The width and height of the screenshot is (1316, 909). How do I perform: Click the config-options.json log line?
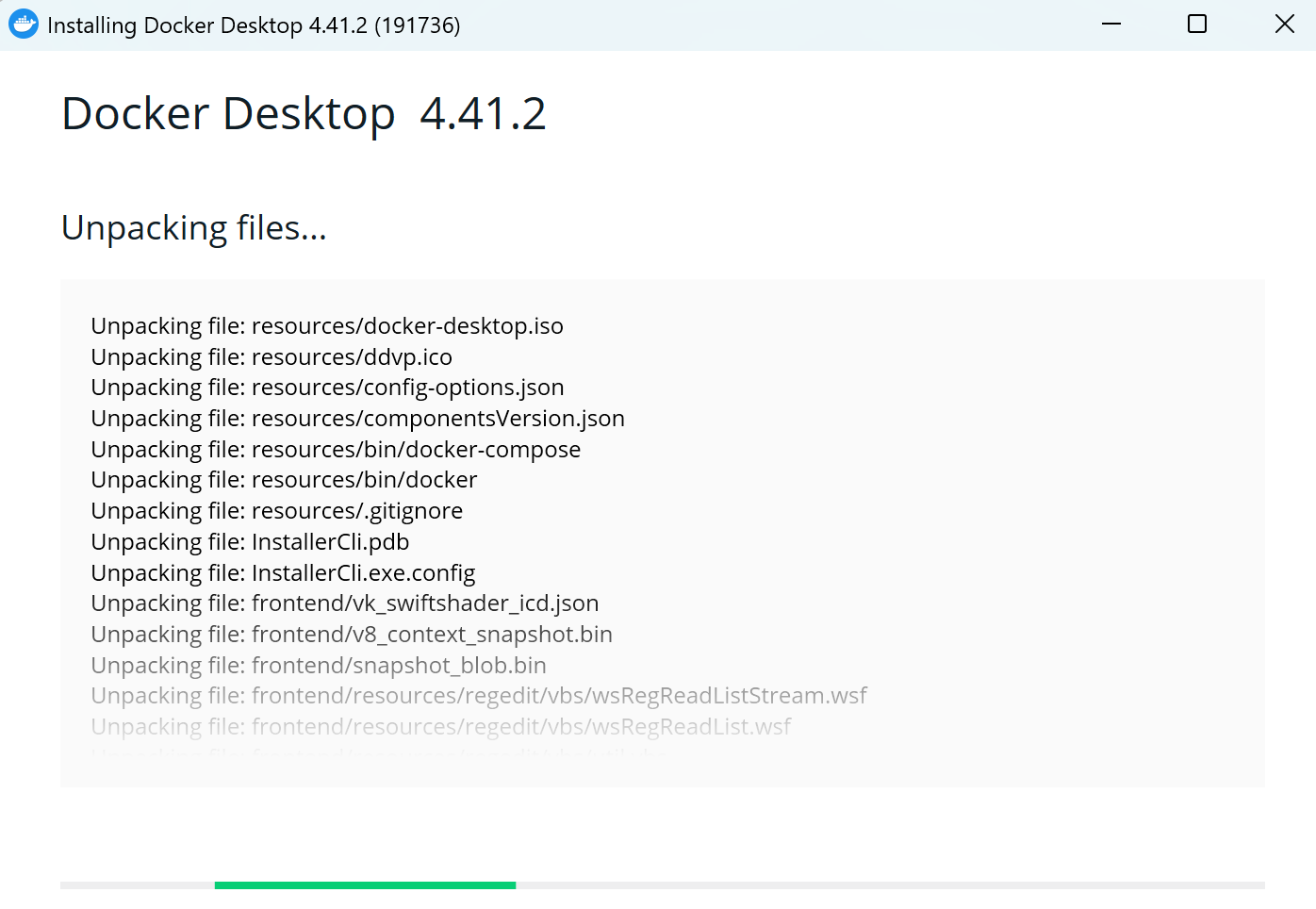point(327,388)
